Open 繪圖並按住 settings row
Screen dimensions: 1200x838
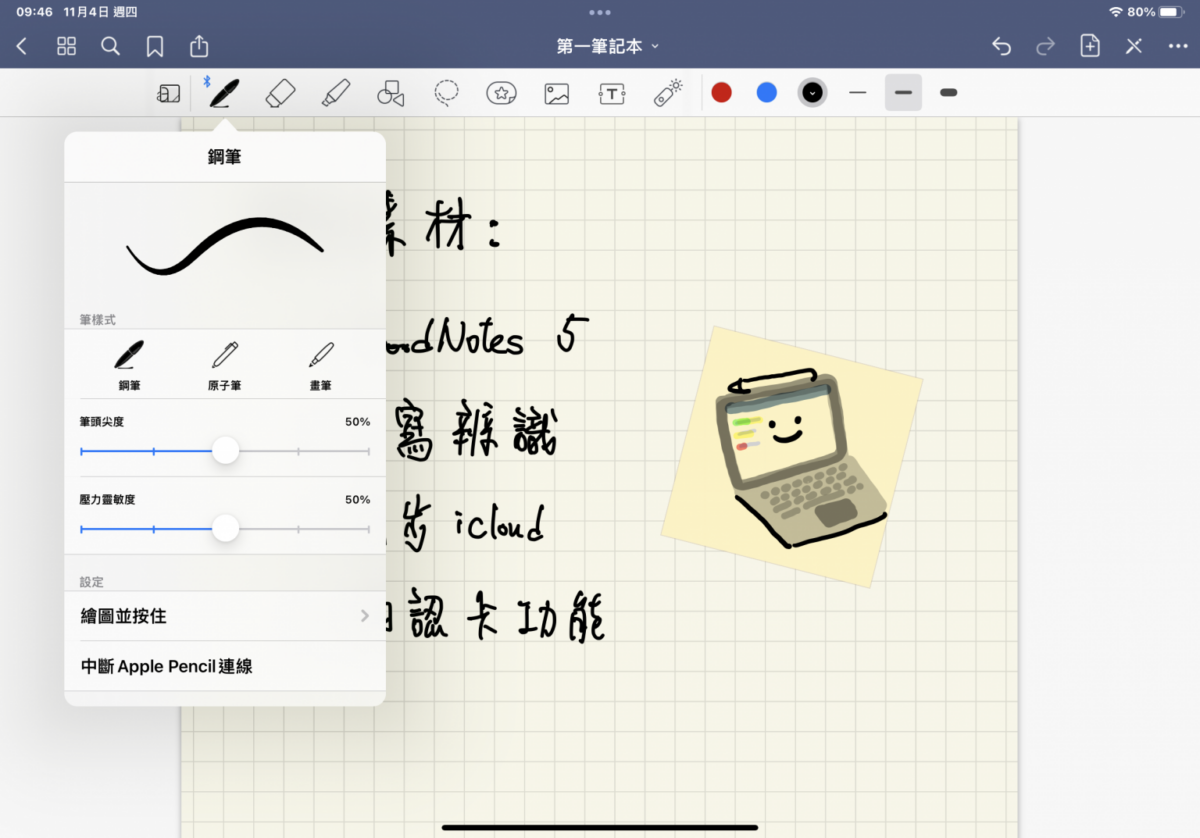[x=225, y=616]
